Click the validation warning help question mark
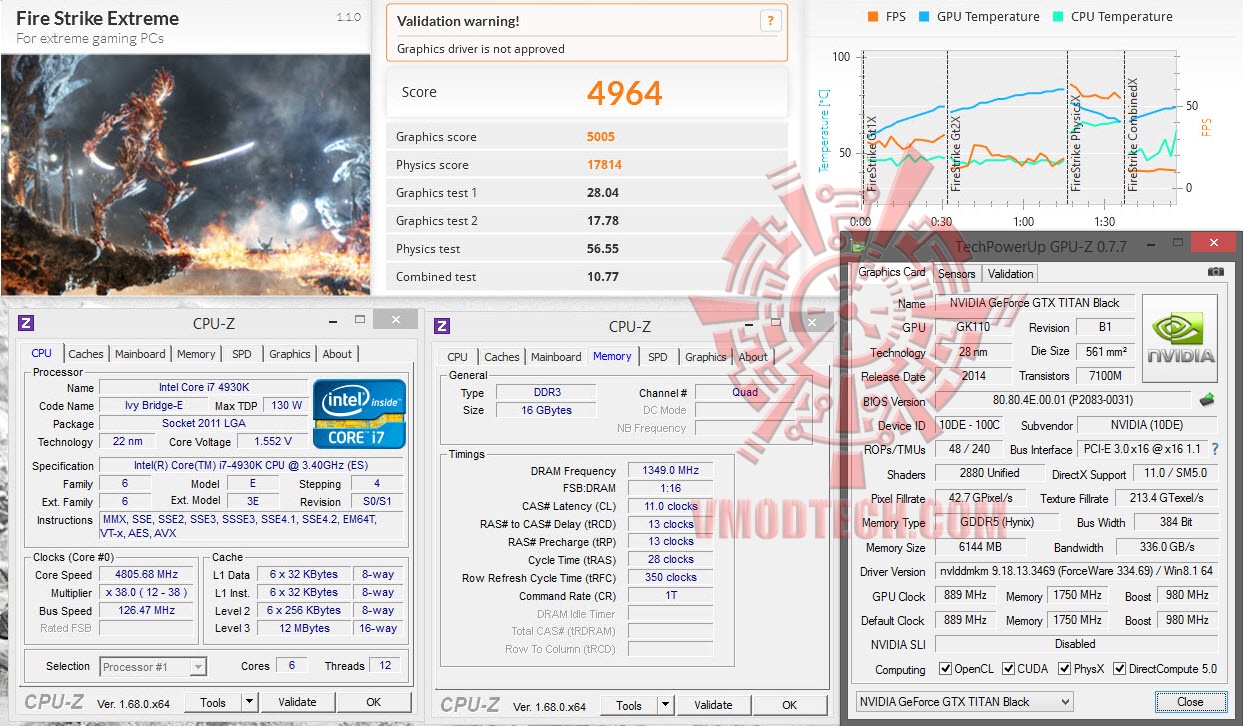The width and height of the screenshot is (1243, 726). [x=770, y=20]
